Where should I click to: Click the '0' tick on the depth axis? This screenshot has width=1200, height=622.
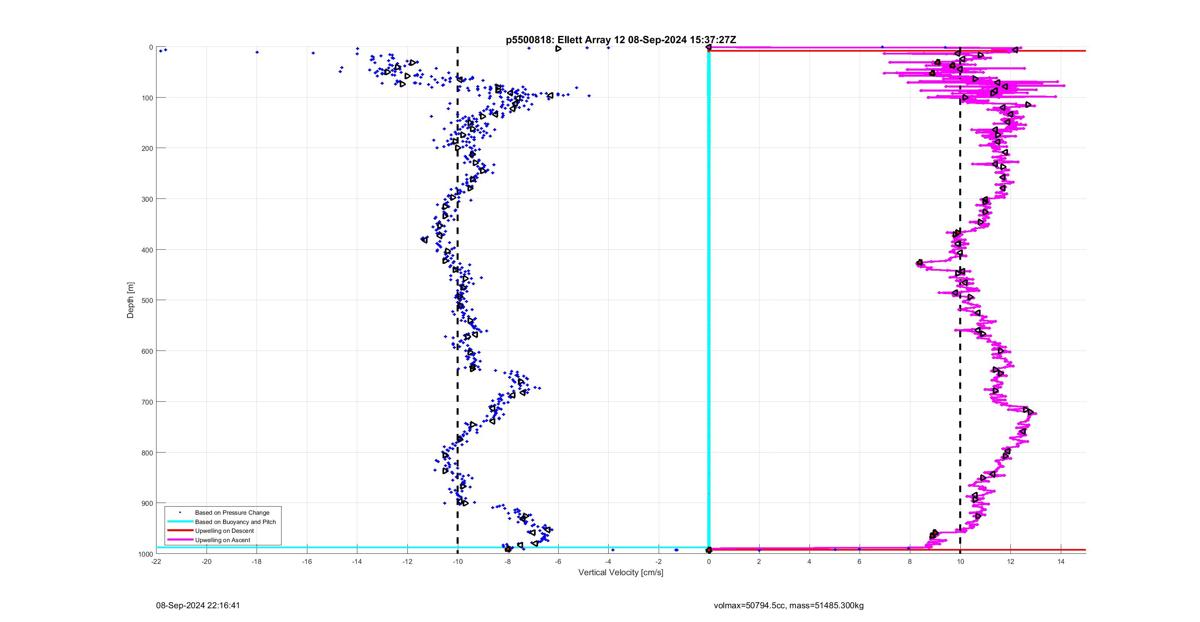[151, 47]
